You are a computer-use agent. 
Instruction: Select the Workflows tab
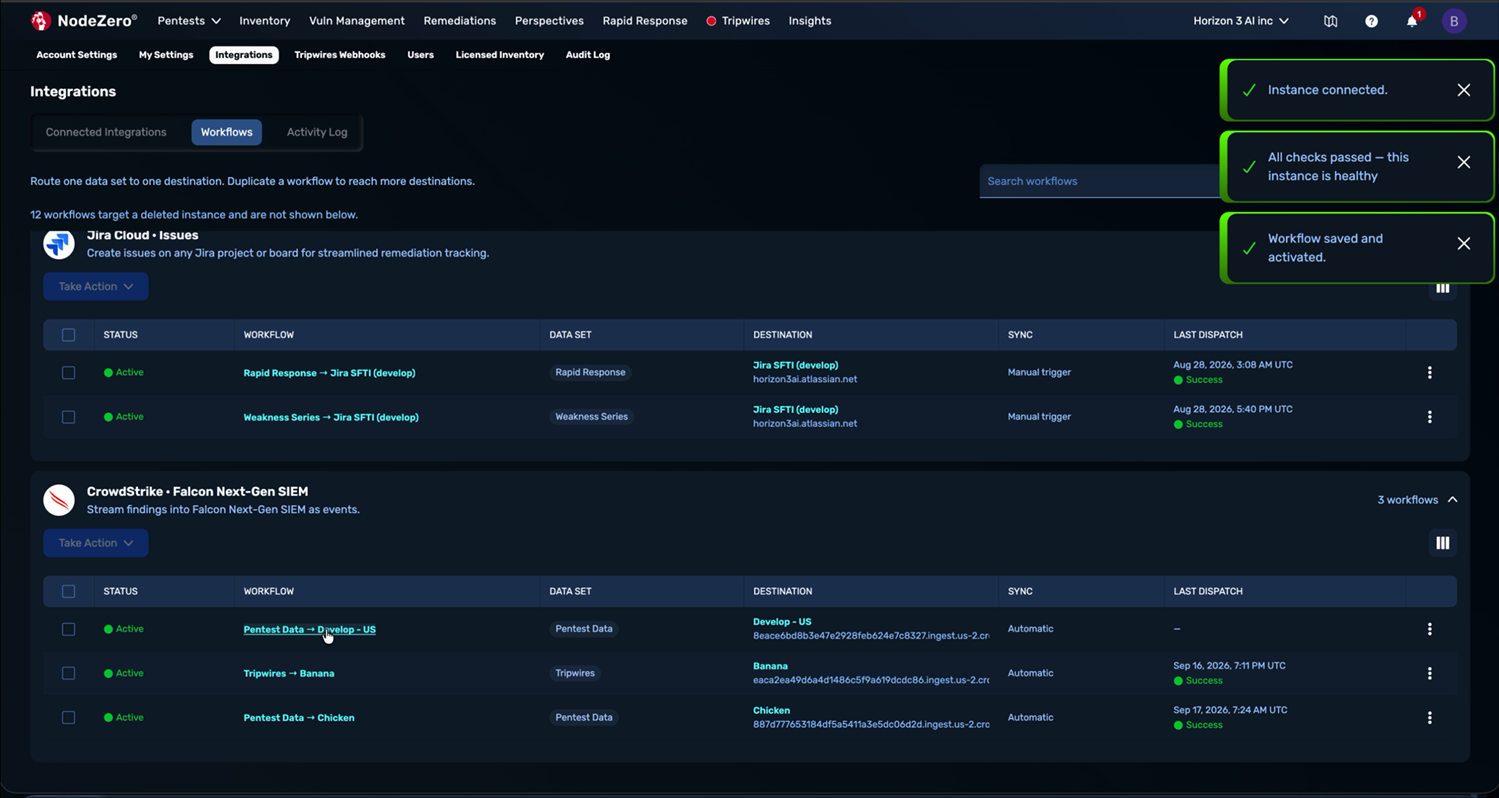click(226, 132)
